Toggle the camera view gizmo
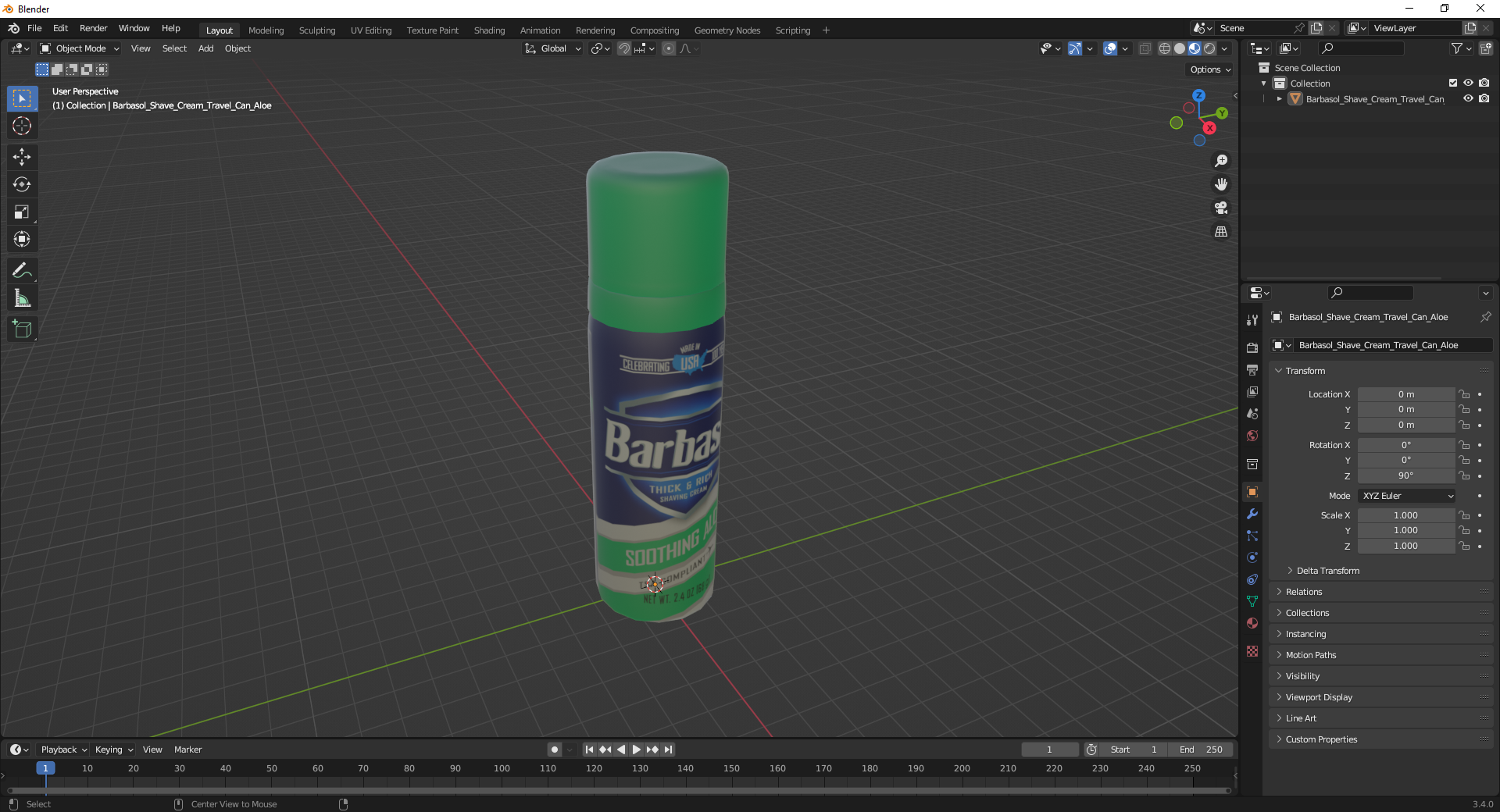 [x=1221, y=208]
